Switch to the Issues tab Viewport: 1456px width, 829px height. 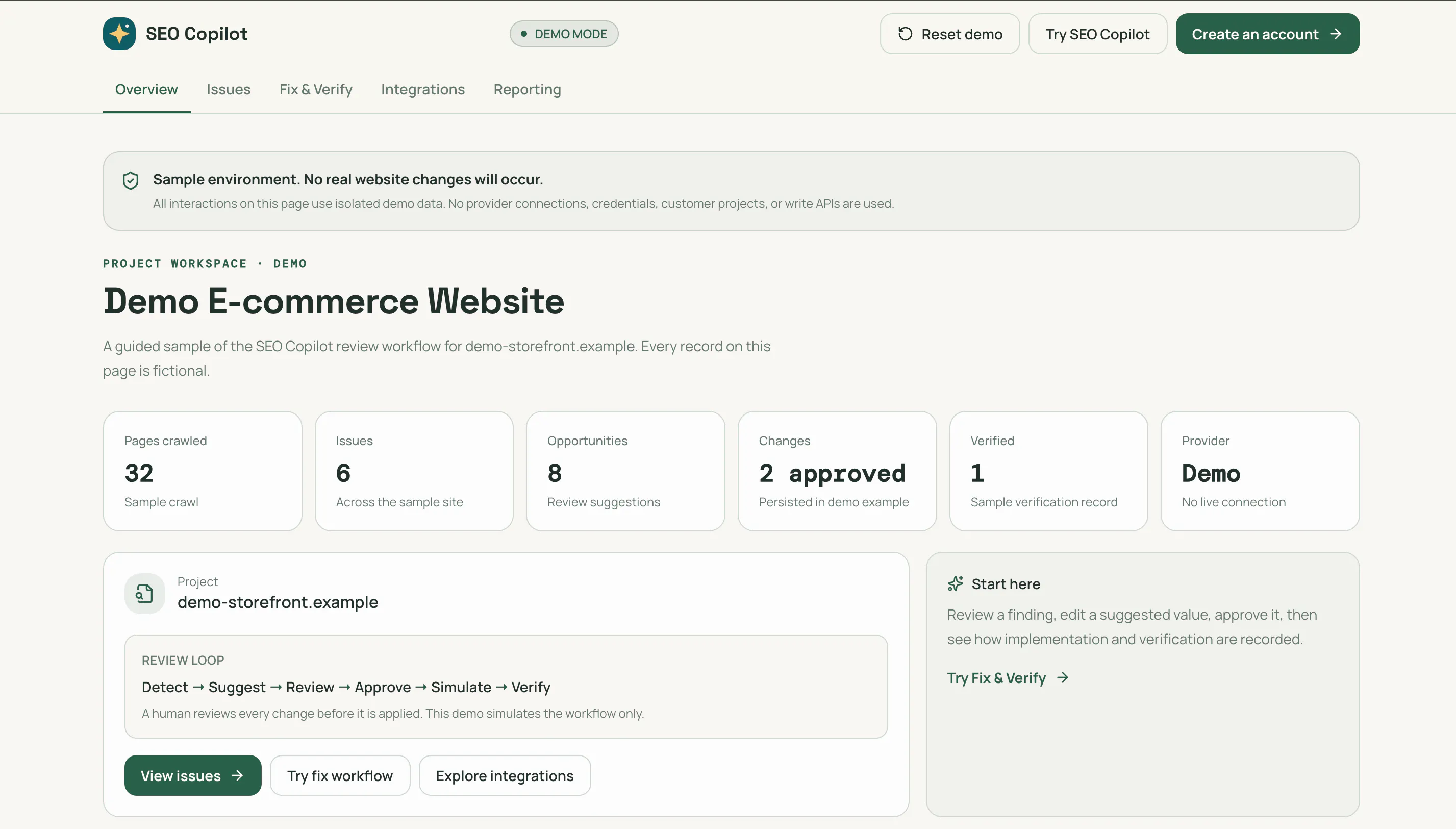[x=228, y=89]
